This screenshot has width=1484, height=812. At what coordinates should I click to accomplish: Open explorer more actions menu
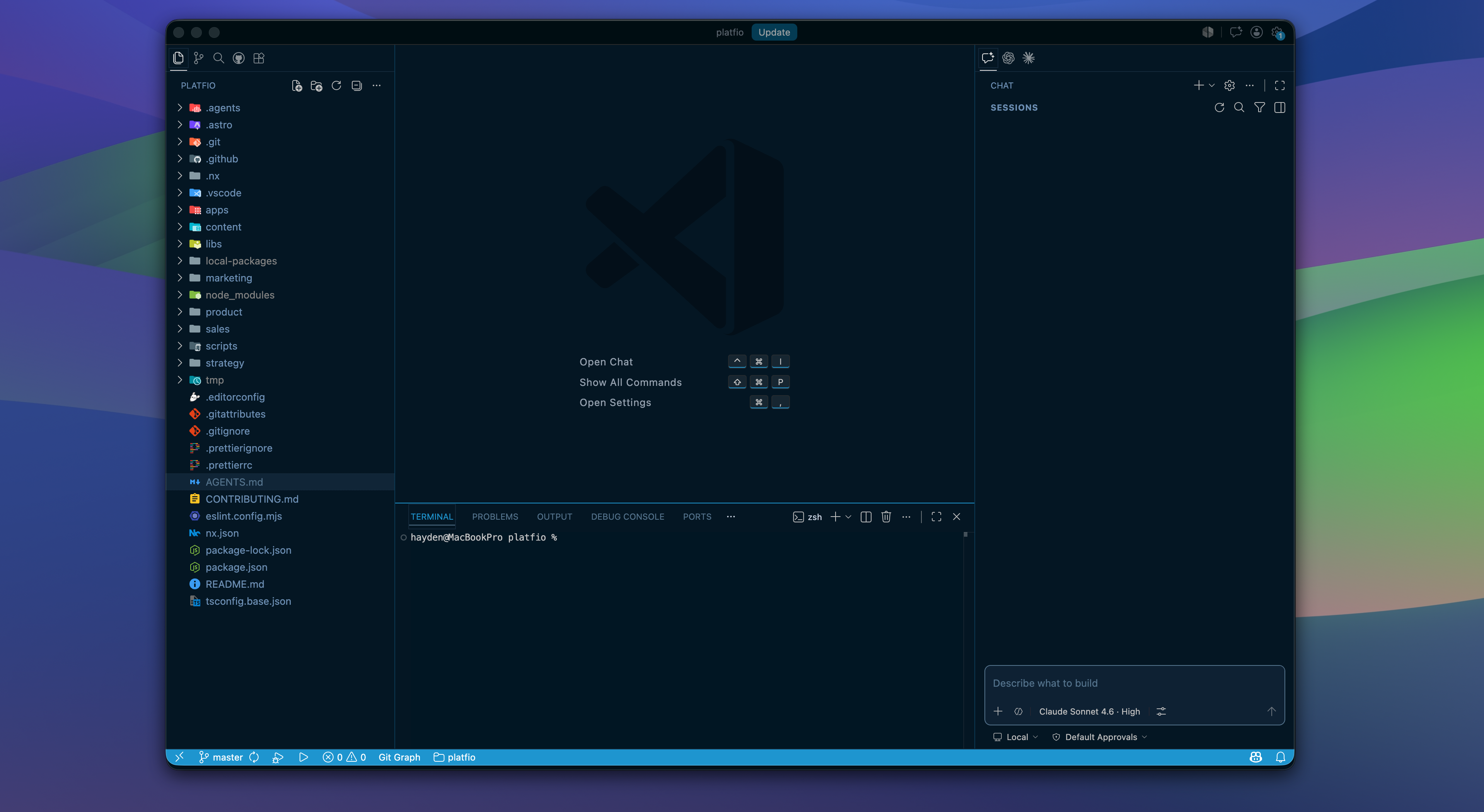pyautogui.click(x=377, y=86)
